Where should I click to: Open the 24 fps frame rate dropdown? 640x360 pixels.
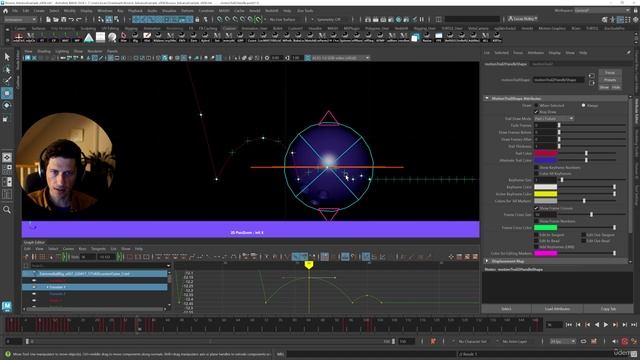[x=562, y=341]
